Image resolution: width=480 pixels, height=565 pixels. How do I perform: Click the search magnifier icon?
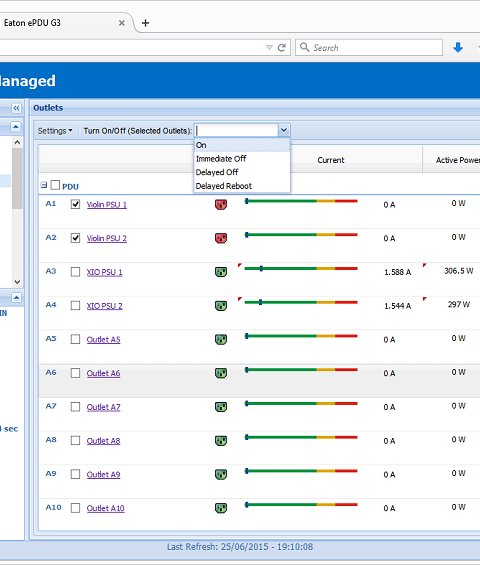click(x=305, y=47)
